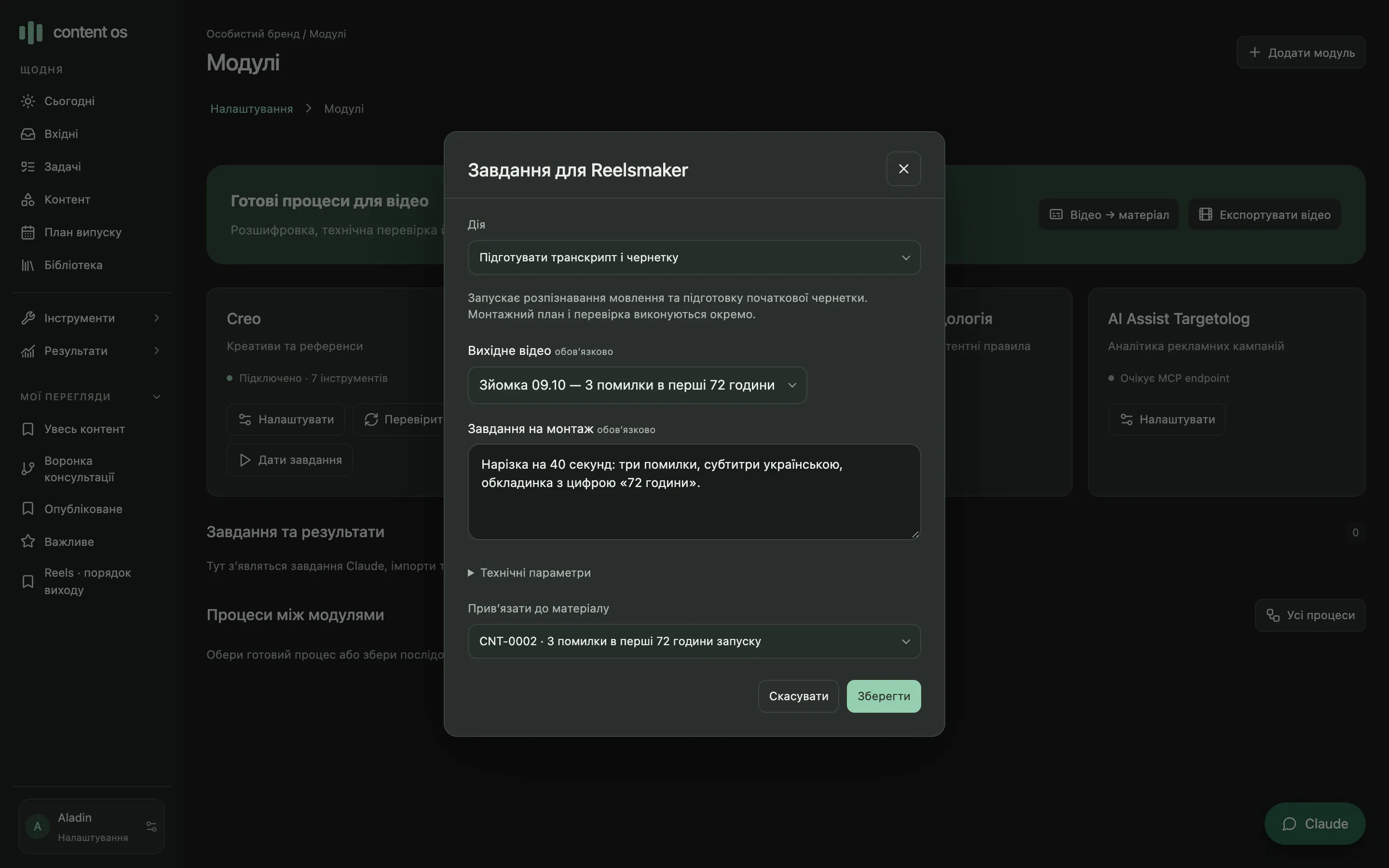Expand the Результати submenu chevron

tap(157, 351)
